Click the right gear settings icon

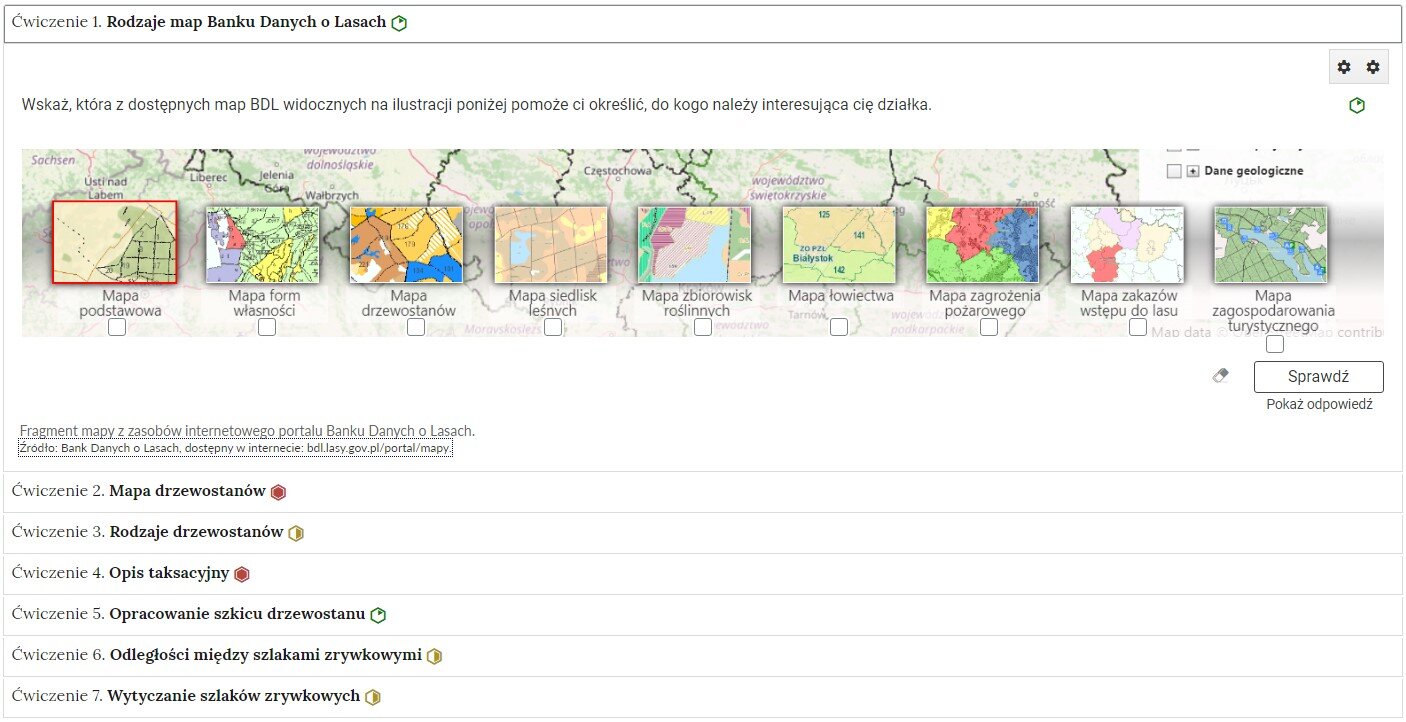pos(1372,67)
